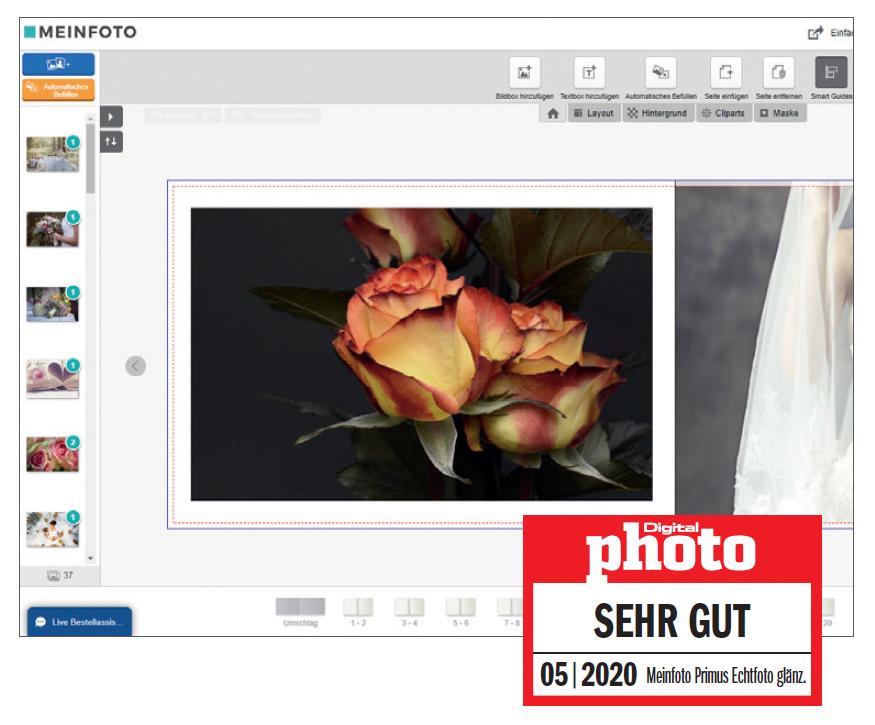Click the Seite entfernen icon

point(778,73)
